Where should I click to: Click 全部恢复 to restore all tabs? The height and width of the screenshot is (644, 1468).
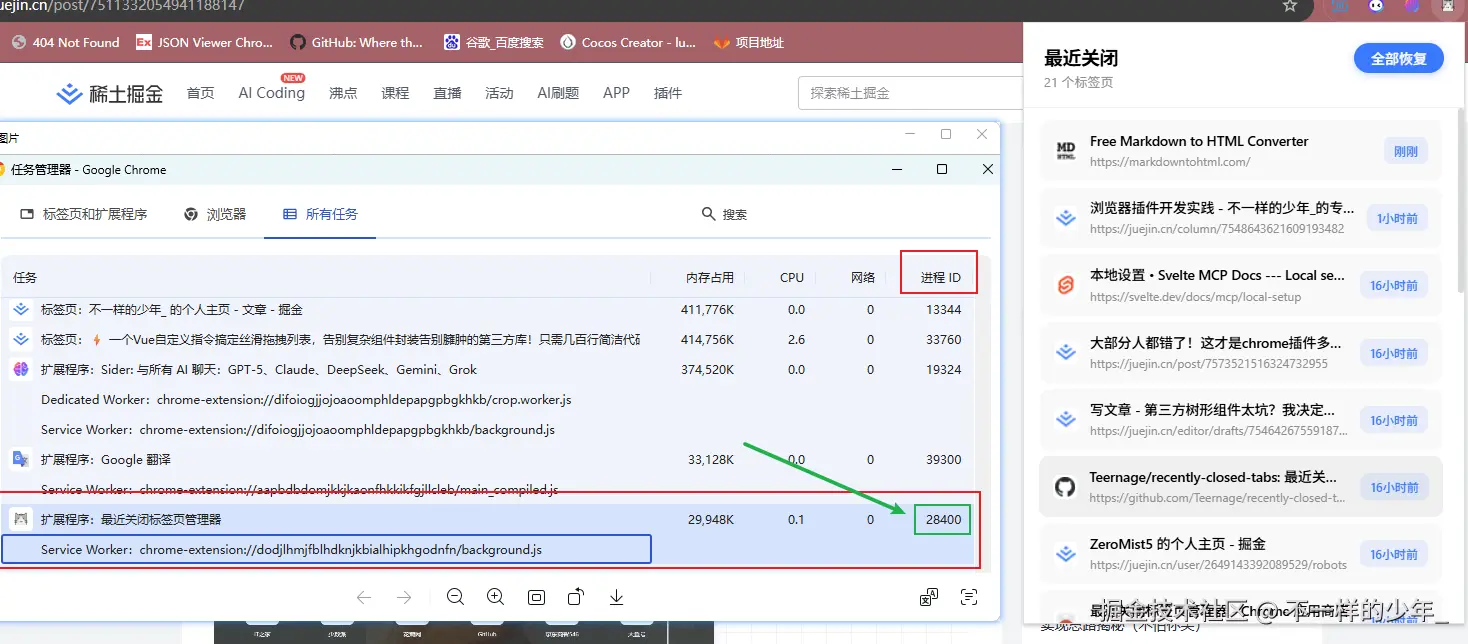(x=1399, y=59)
